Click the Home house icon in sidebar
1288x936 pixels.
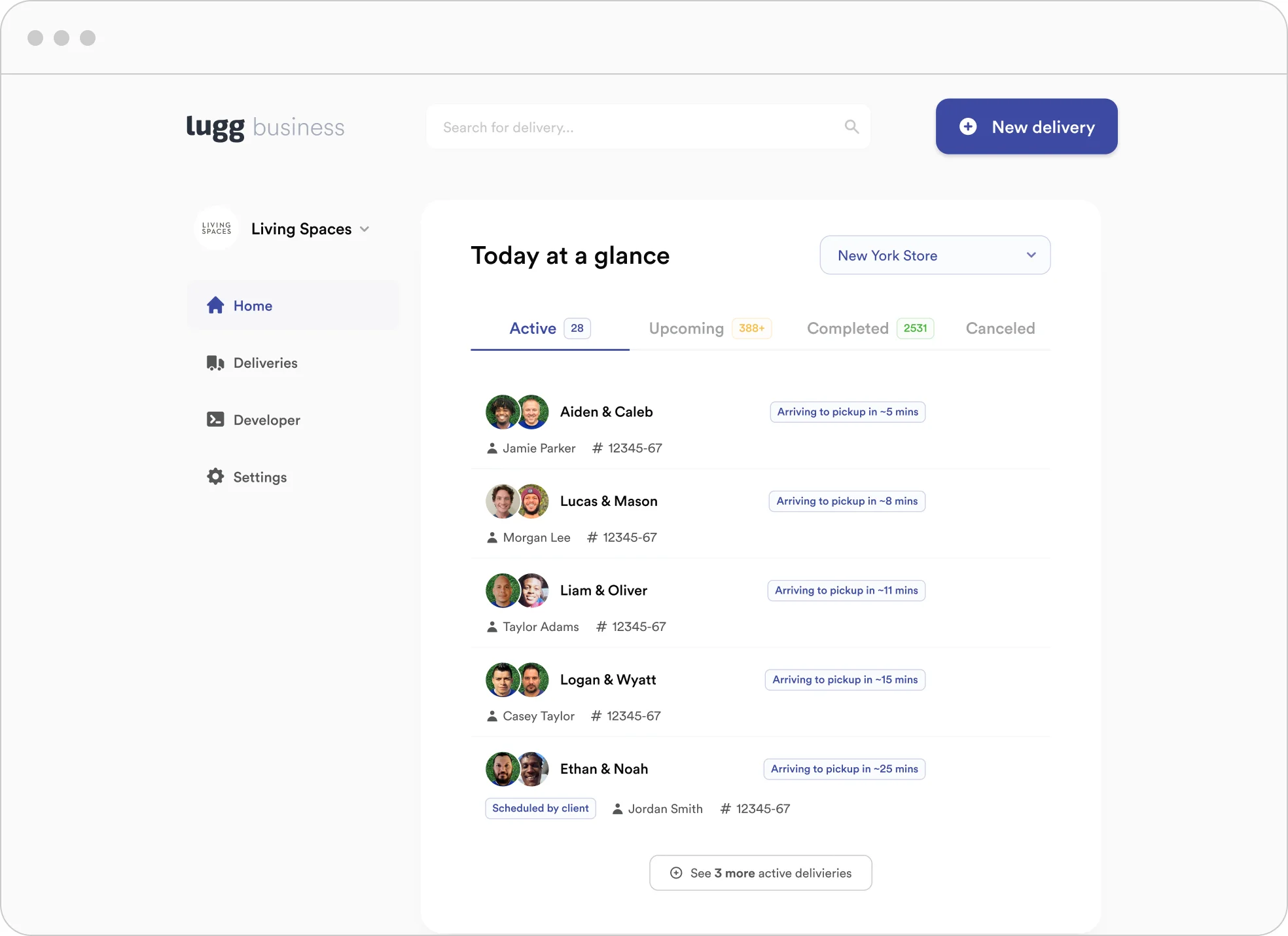[x=215, y=305]
